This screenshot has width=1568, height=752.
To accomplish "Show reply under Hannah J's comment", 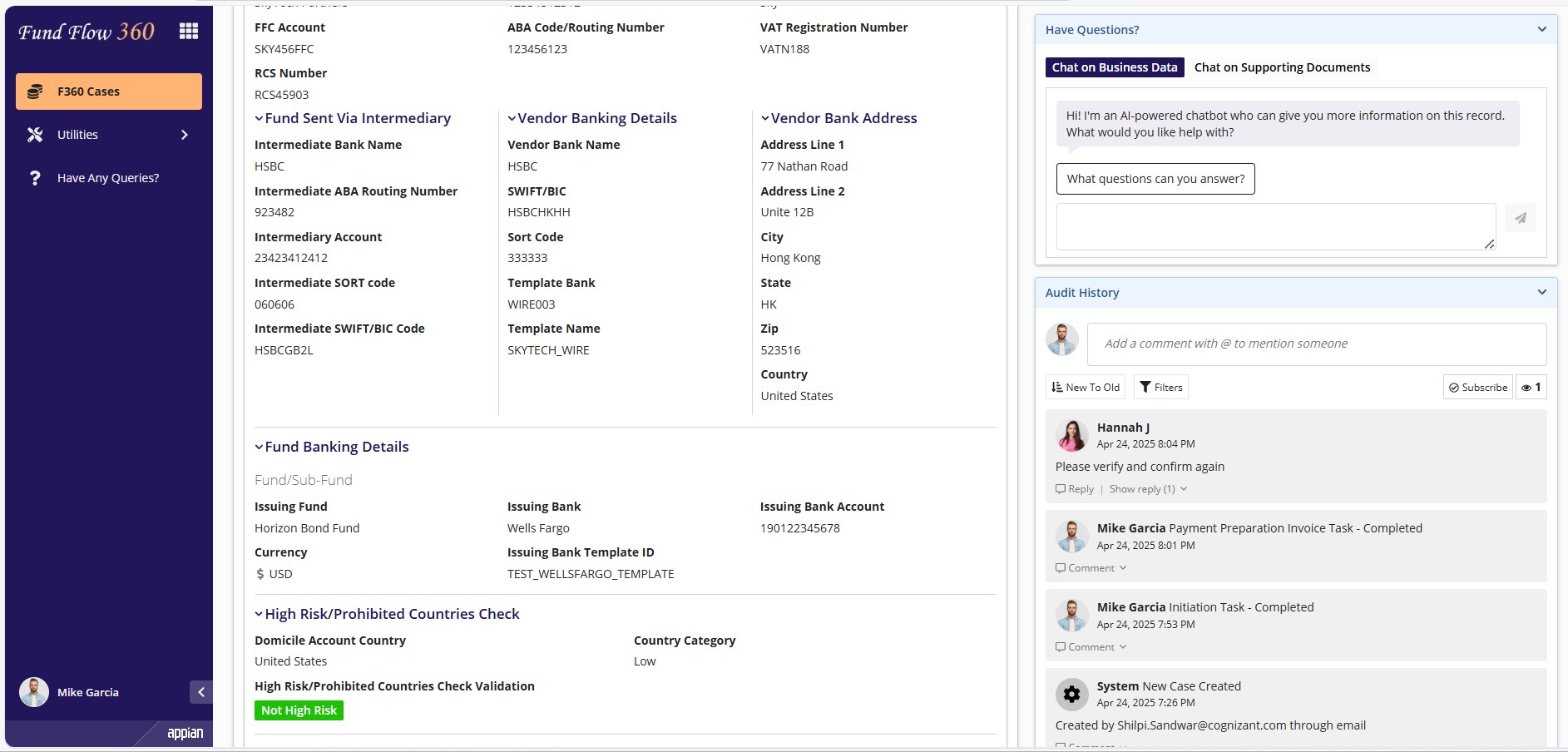I will pos(1148,489).
